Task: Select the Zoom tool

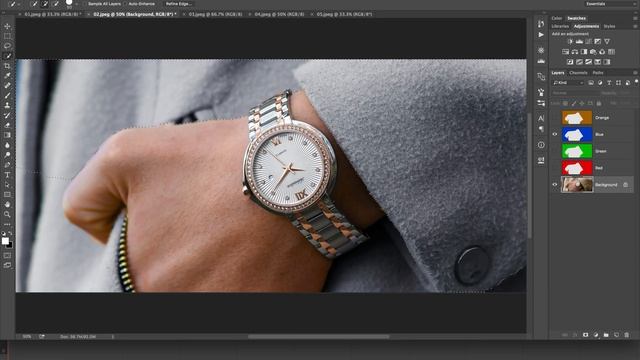Action: [x=7, y=214]
